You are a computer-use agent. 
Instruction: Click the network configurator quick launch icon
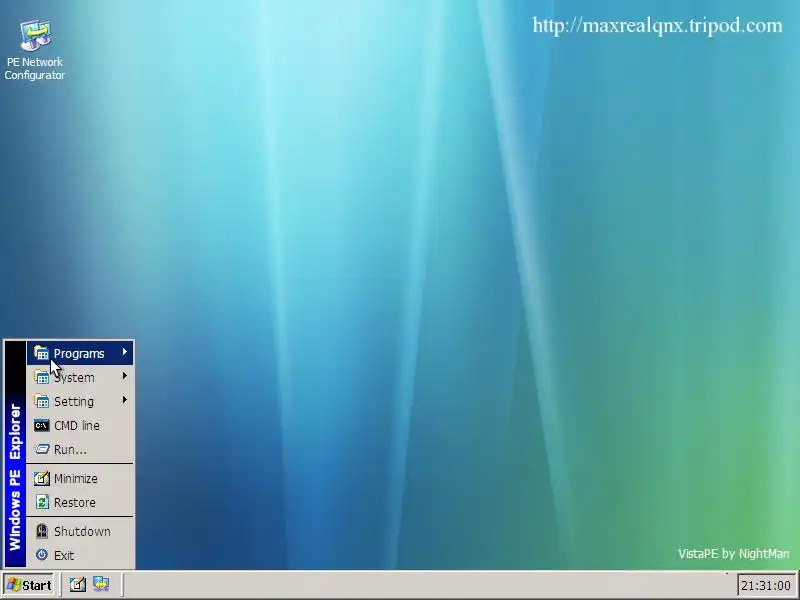(101, 584)
